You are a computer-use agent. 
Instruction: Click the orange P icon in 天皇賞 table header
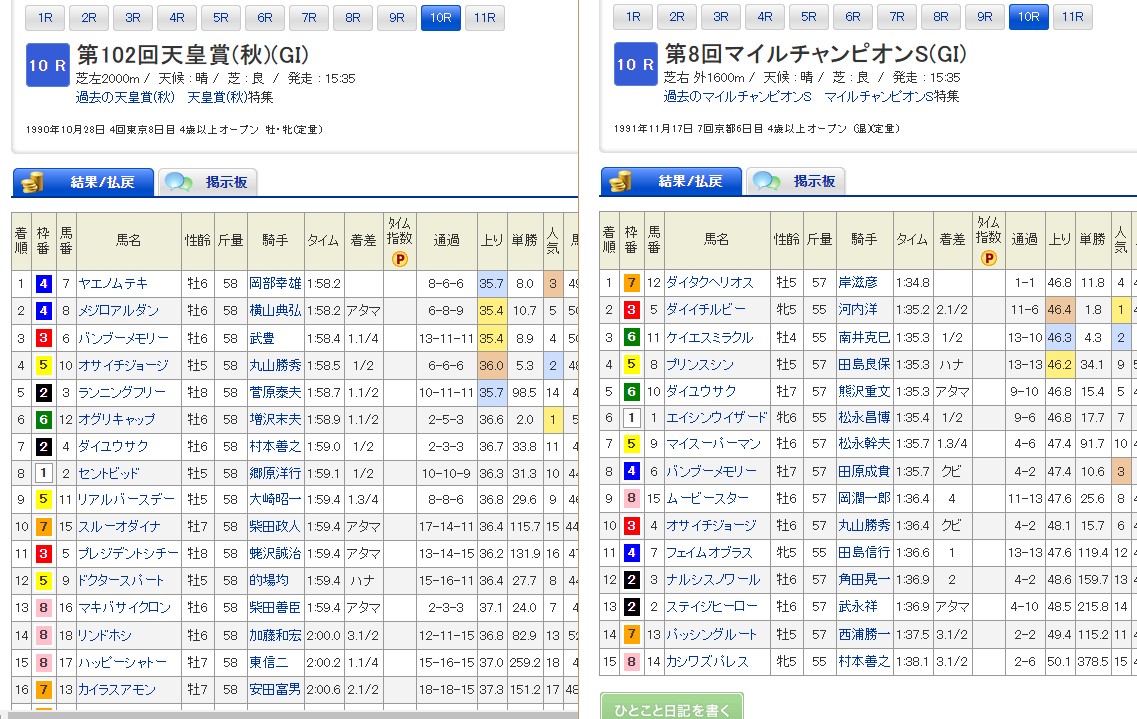(x=400, y=259)
